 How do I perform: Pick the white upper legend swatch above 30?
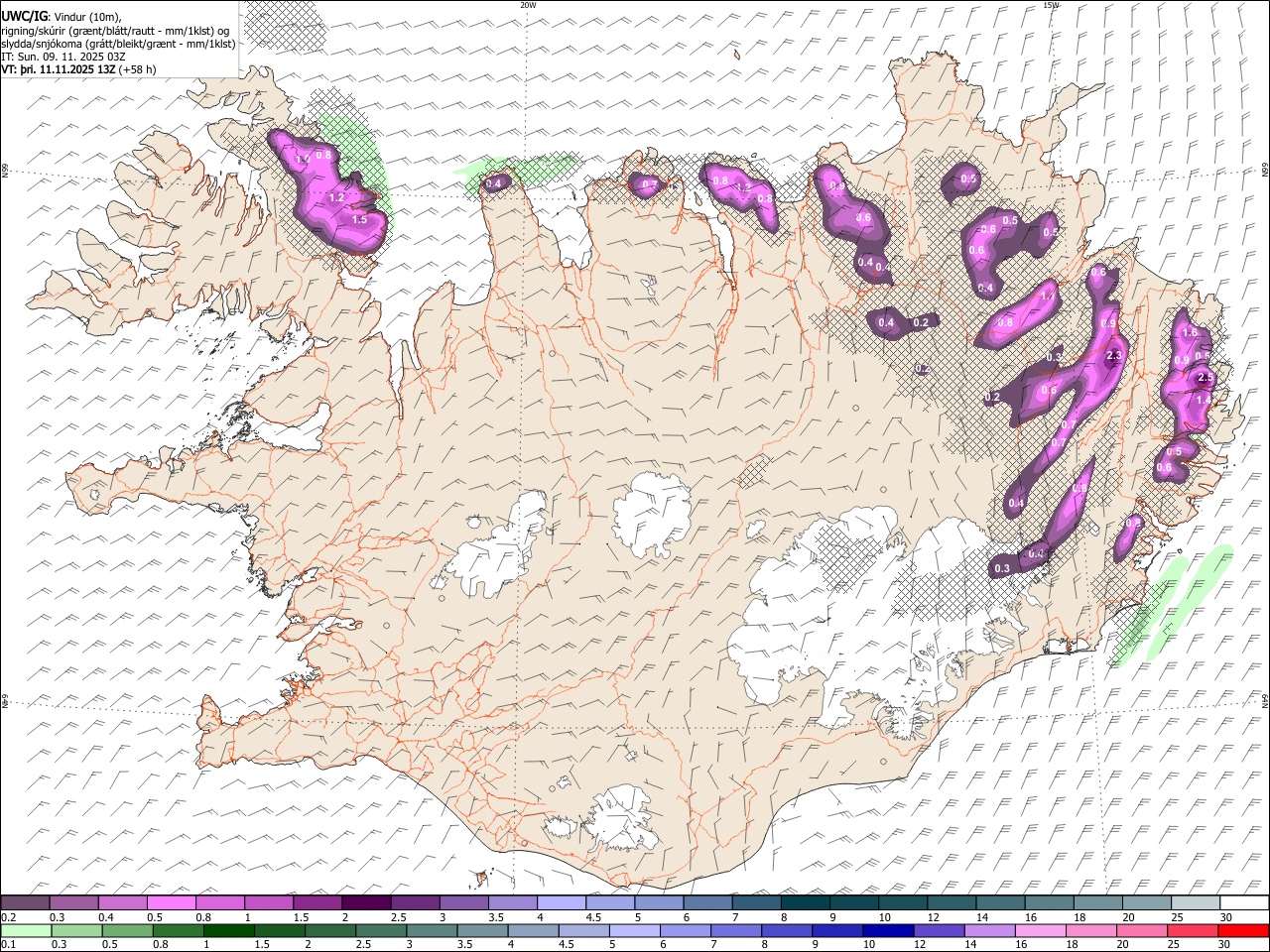[1243, 903]
